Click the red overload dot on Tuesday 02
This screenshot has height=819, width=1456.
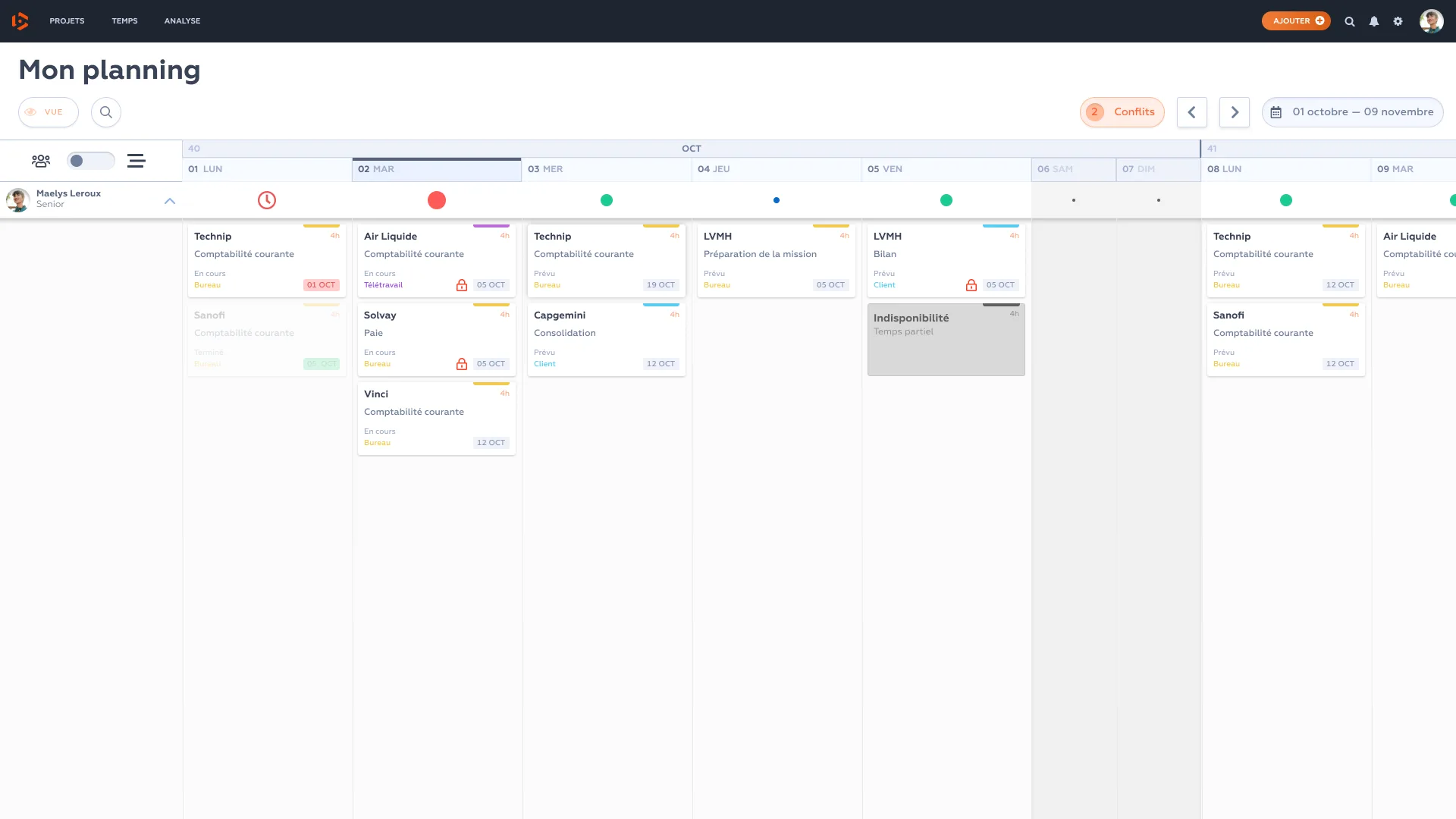pos(437,200)
